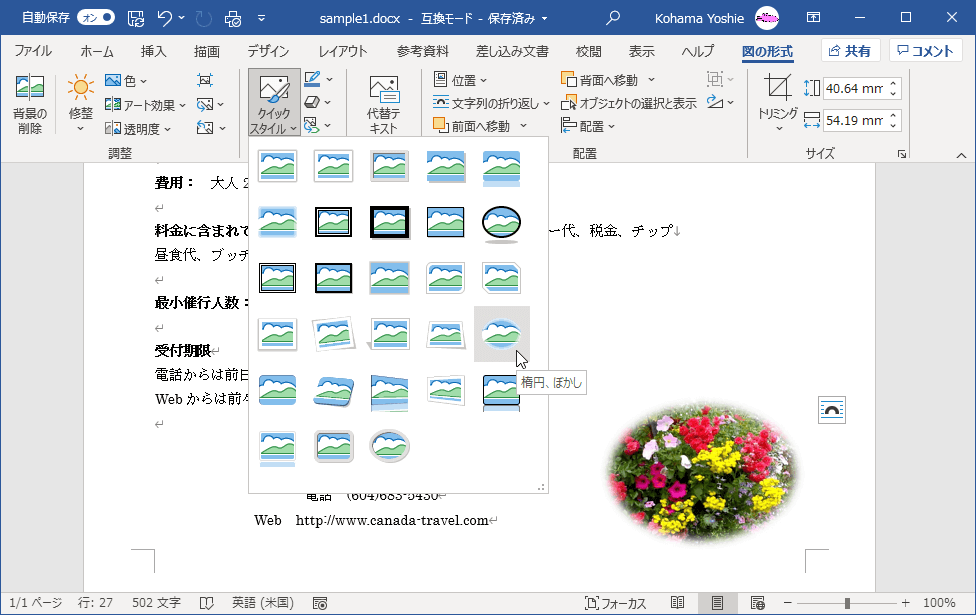Image resolution: width=976 pixels, height=615 pixels.
Task: Click the Print Layout view icon in status bar
Action: [717, 603]
